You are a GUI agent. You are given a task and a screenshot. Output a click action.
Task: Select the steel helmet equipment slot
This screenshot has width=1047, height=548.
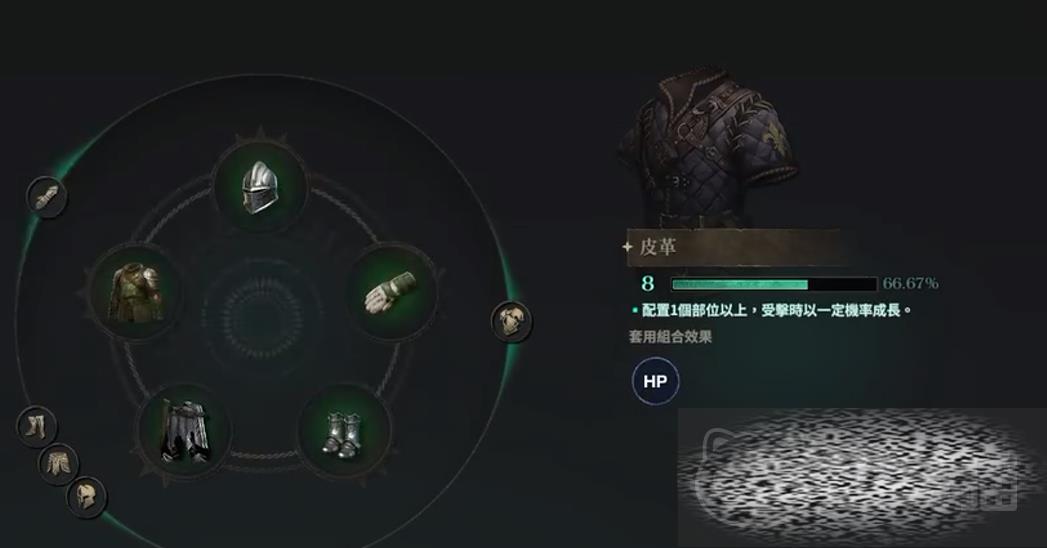point(260,186)
